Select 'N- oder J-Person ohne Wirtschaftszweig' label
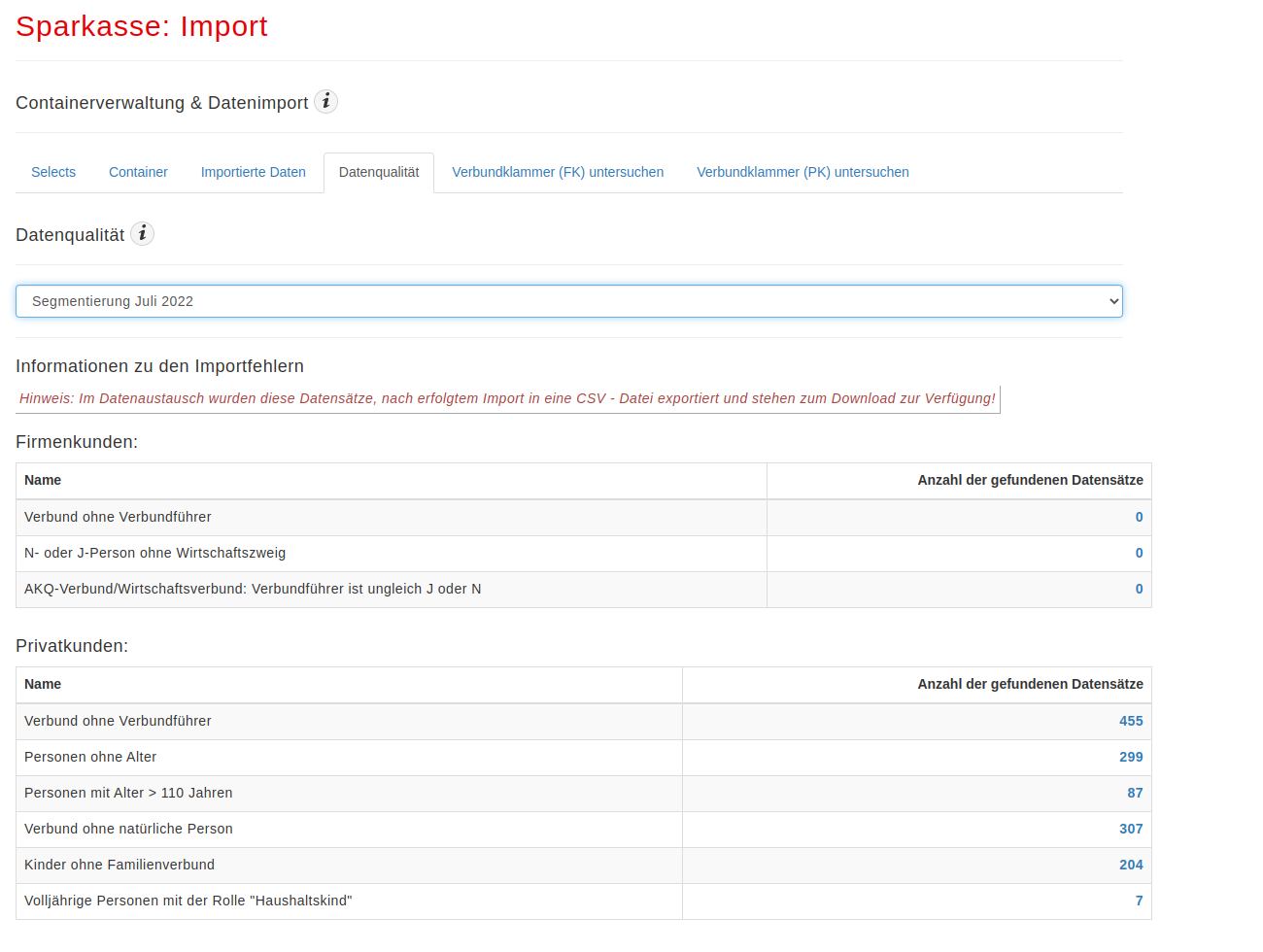1263x952 pixels. tap(155, 553)
